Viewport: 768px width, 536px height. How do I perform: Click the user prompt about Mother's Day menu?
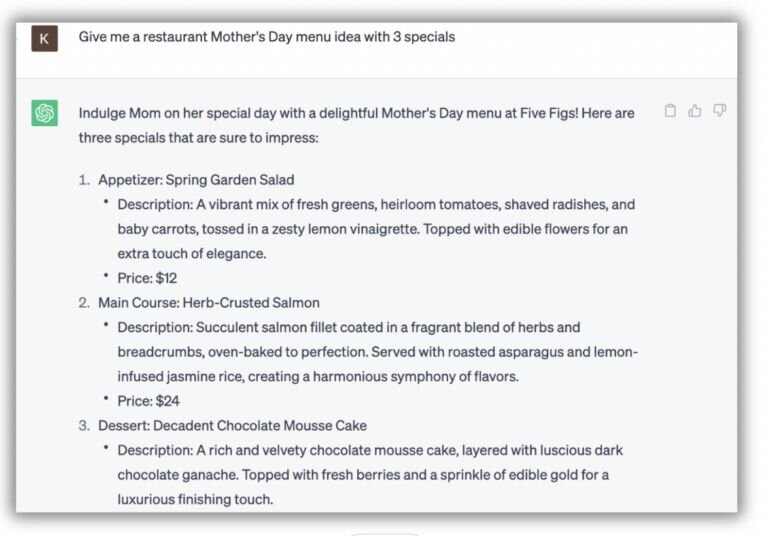click(x=267, y=37)
